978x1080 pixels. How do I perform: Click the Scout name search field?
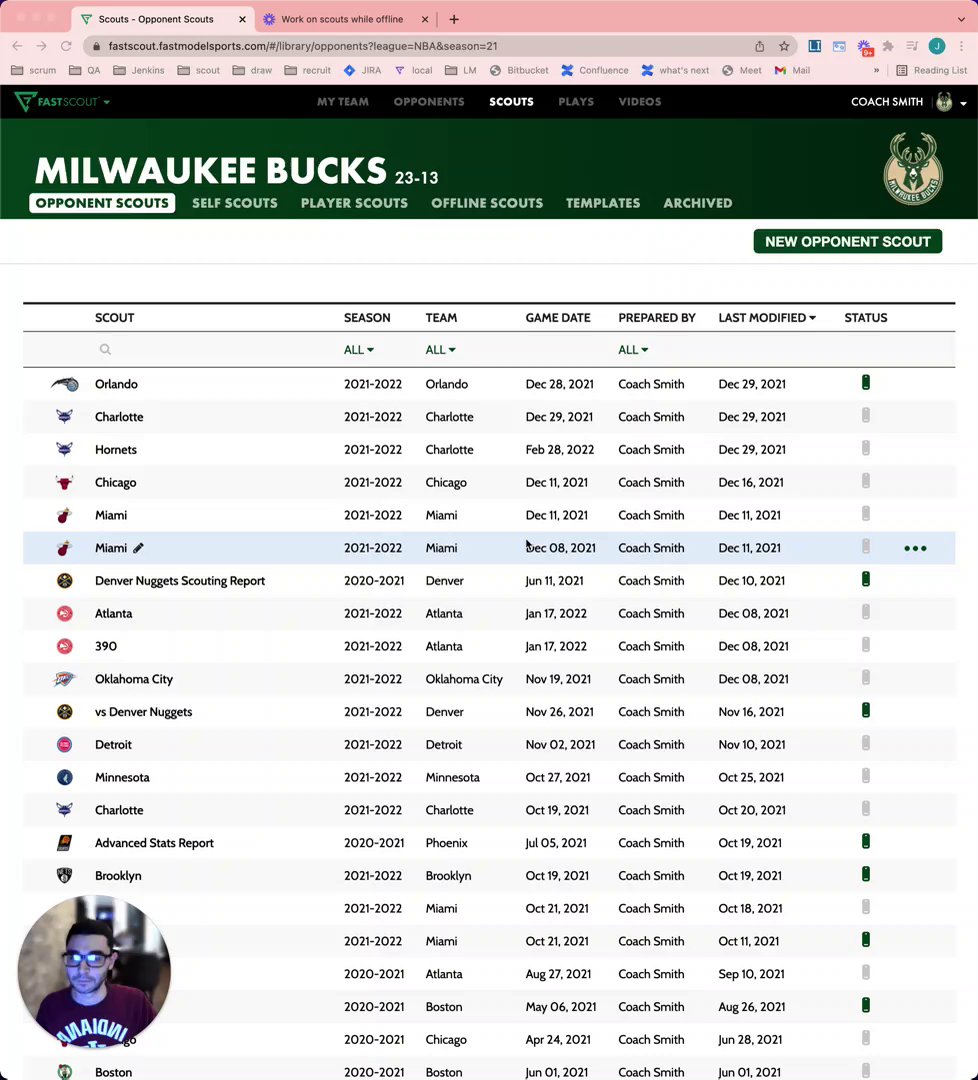click(214, 349)
